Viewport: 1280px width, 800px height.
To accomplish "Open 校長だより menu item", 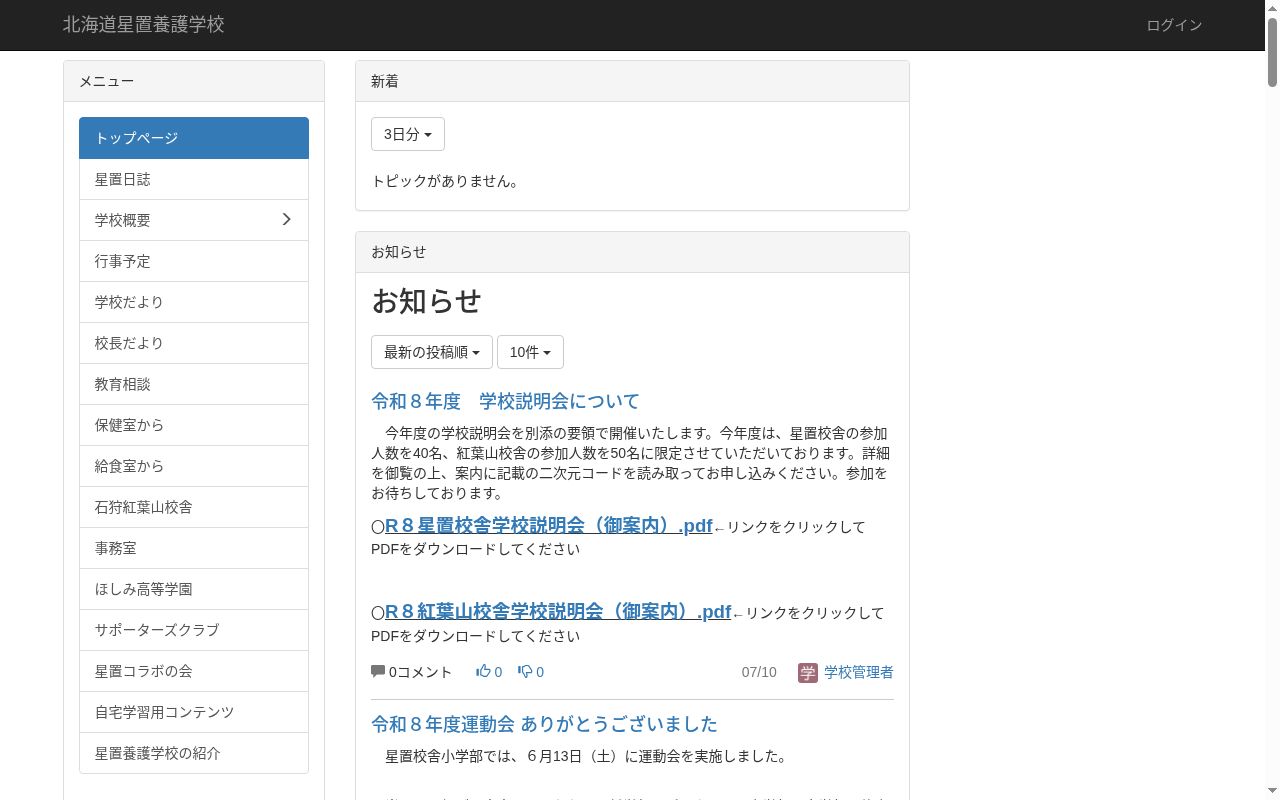I will (194, 343).
